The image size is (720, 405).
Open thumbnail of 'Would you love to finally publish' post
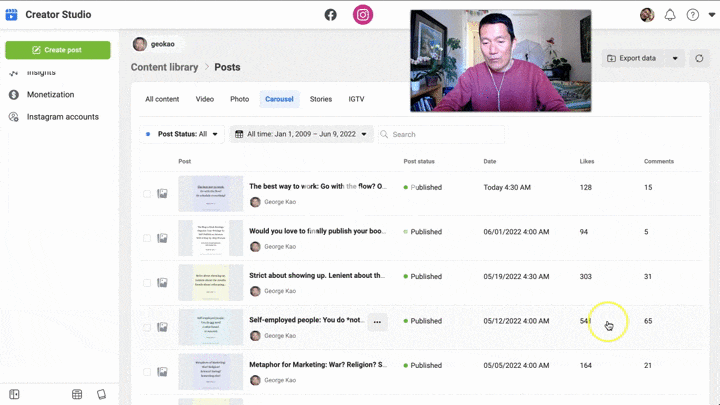(211, 238)
